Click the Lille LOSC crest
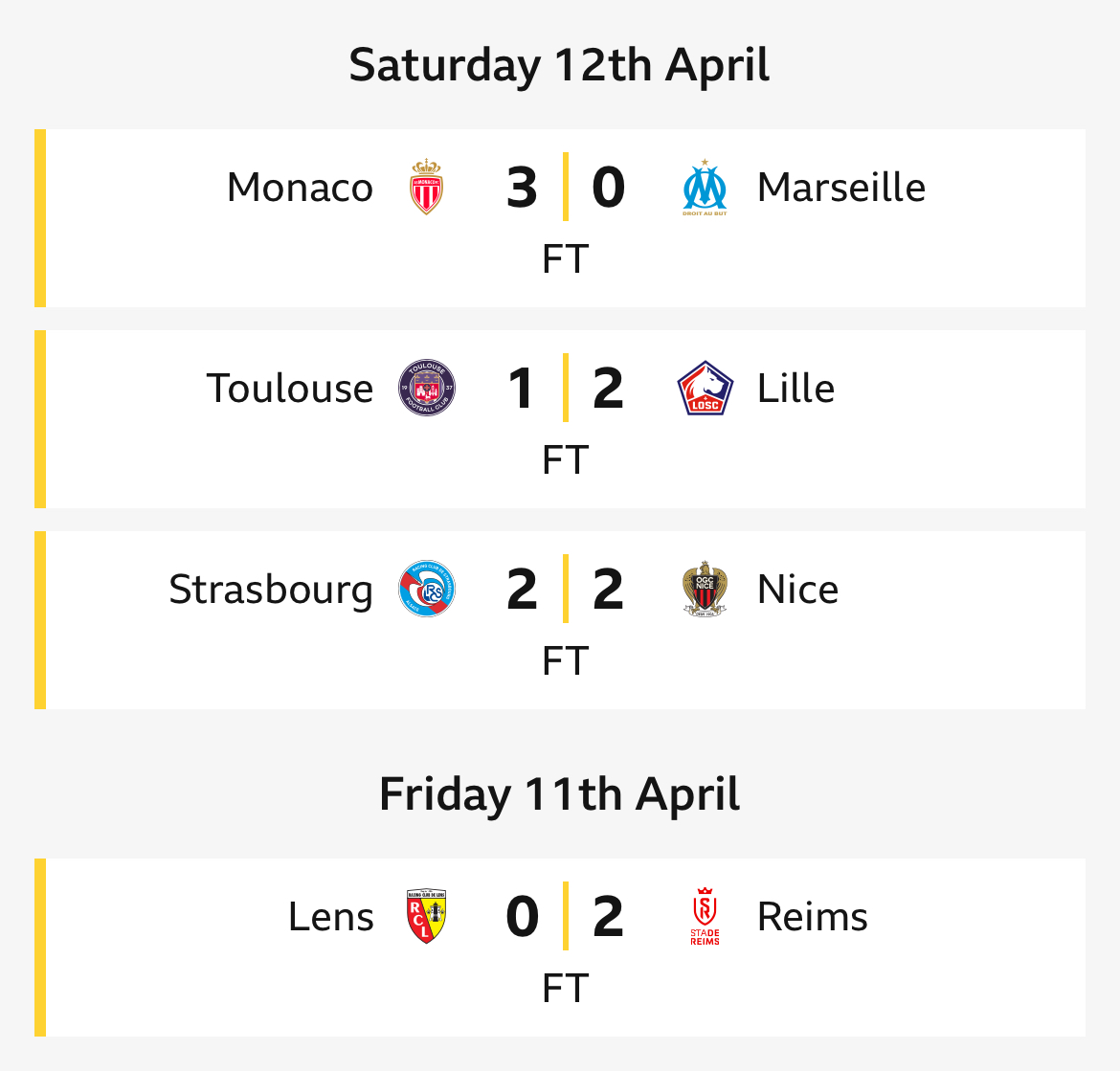This screenshot has width=1120, height=1071. click(x=705, y=388)
